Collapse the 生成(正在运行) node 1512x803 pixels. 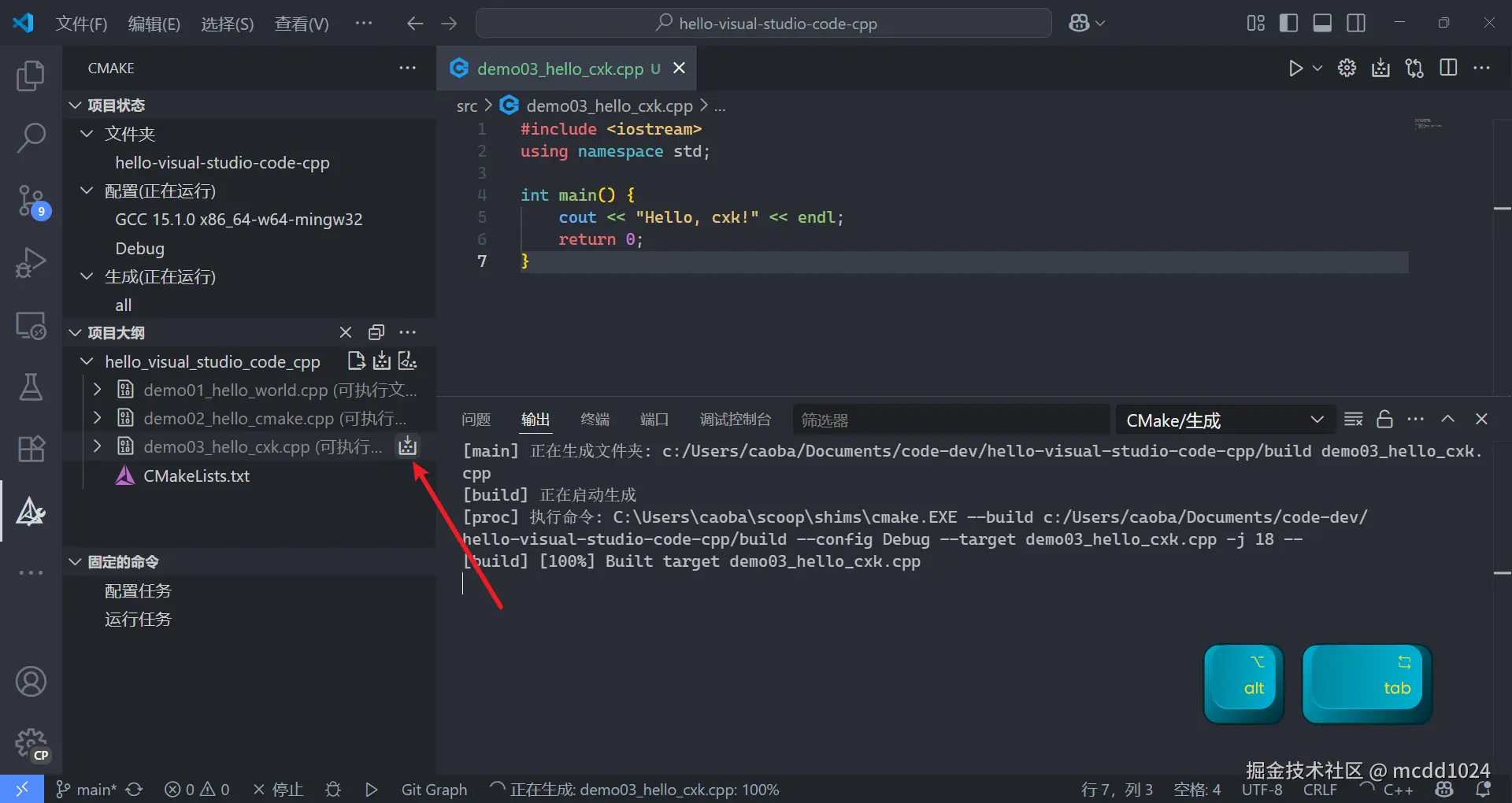pos(87,276)
